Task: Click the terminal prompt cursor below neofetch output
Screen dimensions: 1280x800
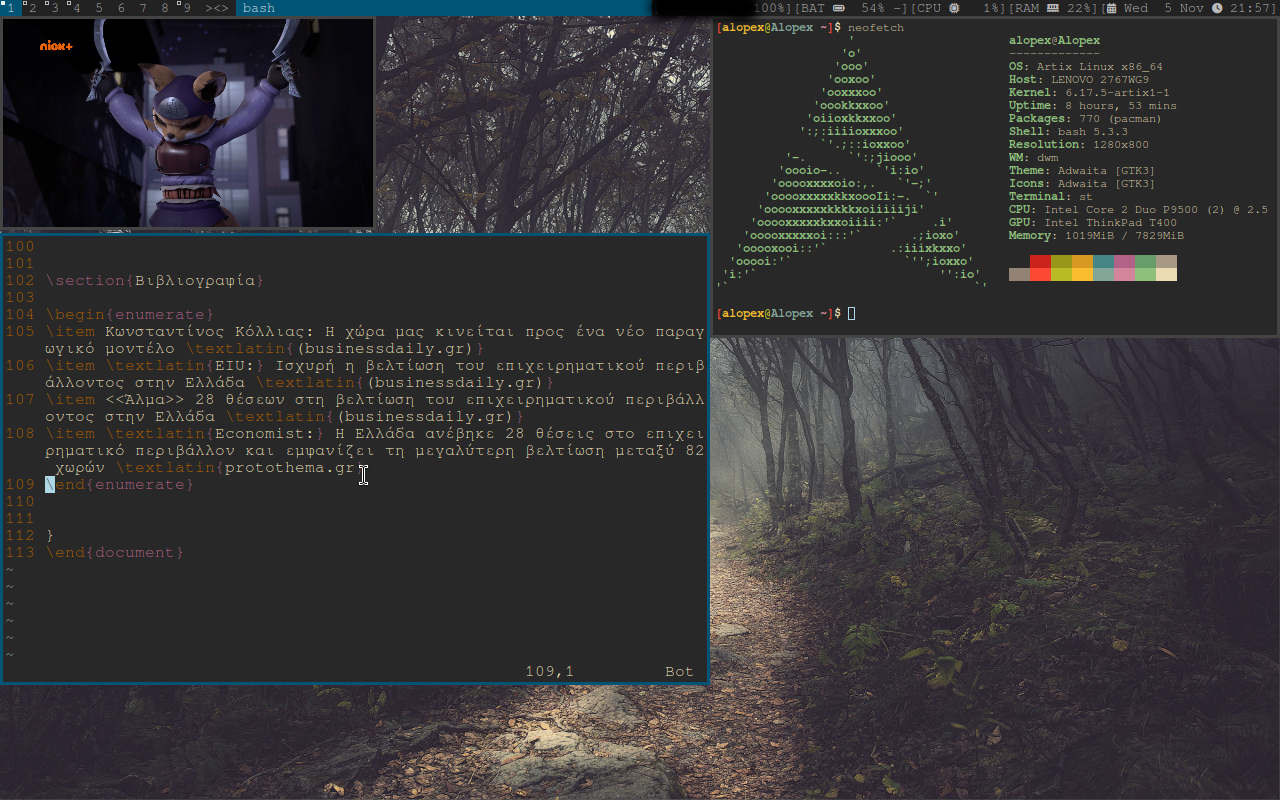Action: pos(851,314)
